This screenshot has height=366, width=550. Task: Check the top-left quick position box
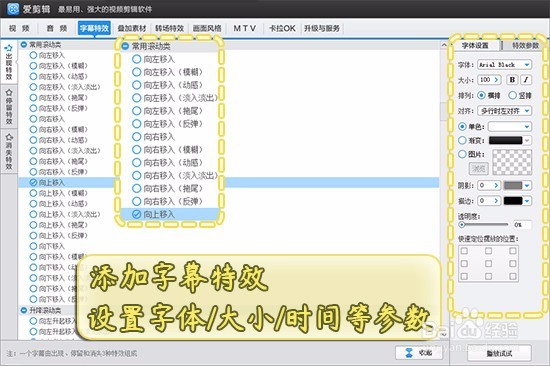click(x=464, y=251)
